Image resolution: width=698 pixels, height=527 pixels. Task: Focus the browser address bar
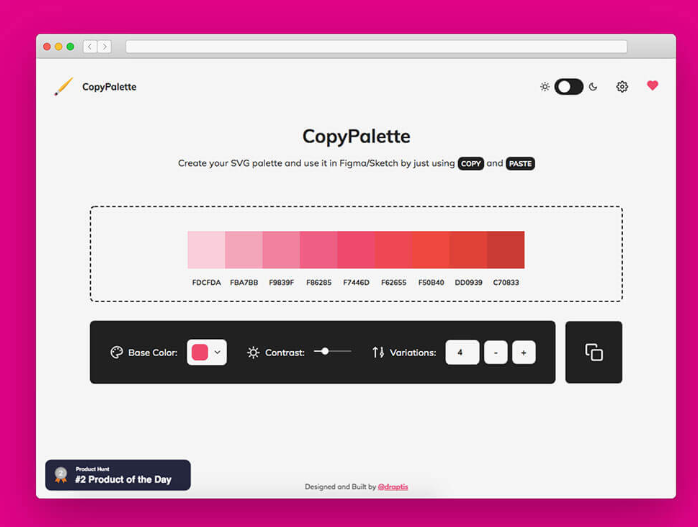click(x=376, y=46)
